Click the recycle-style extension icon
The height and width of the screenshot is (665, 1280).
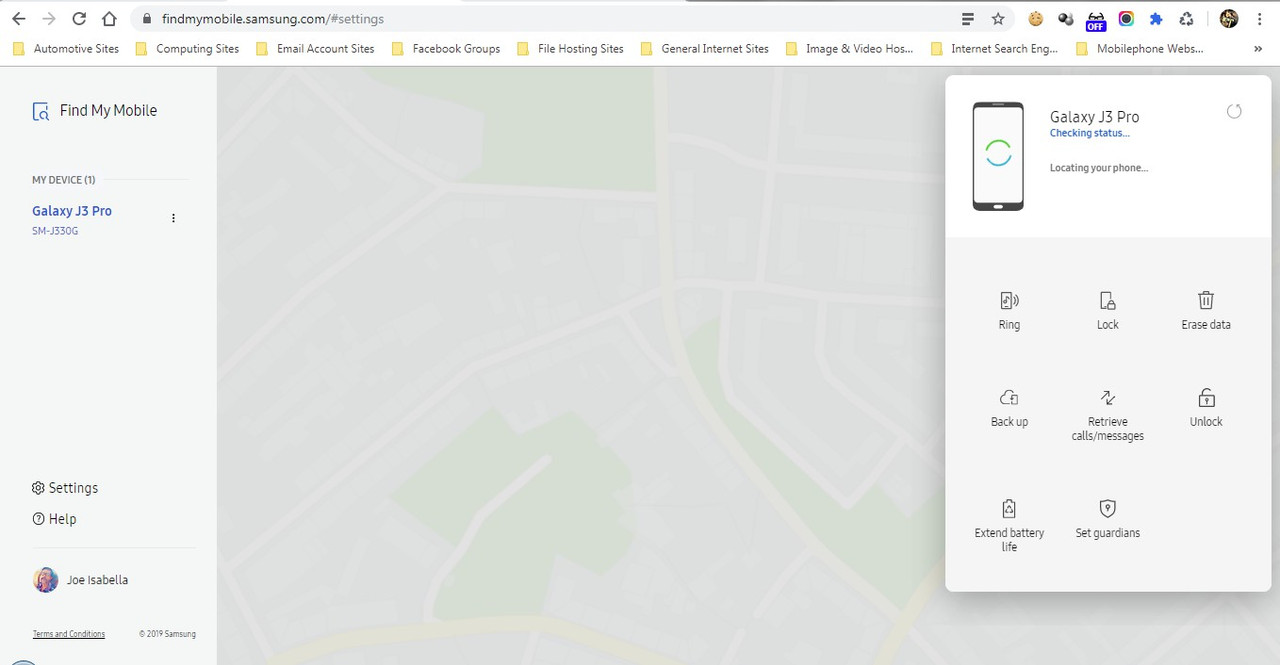tap(1186, 19)
